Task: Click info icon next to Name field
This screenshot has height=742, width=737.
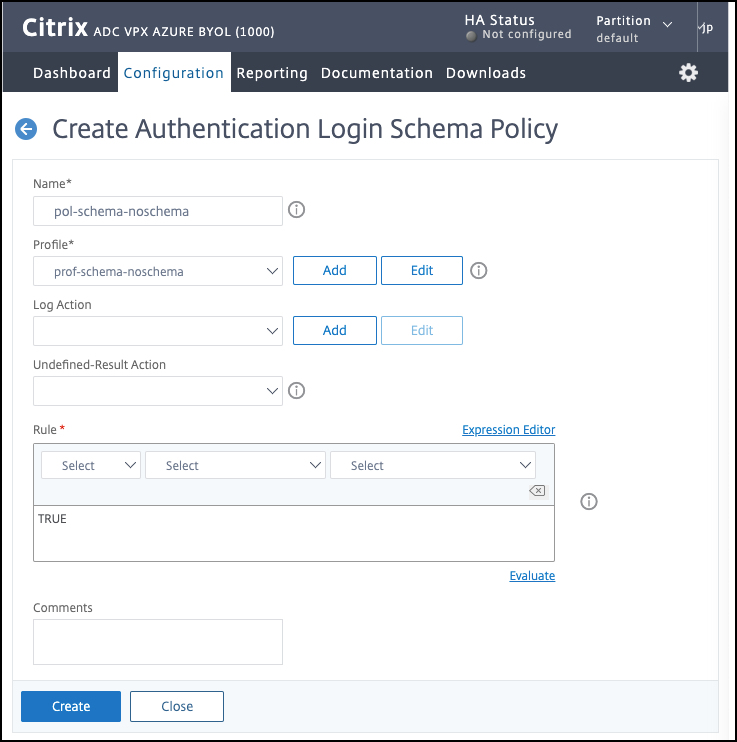Action: (x=297, y=210)
